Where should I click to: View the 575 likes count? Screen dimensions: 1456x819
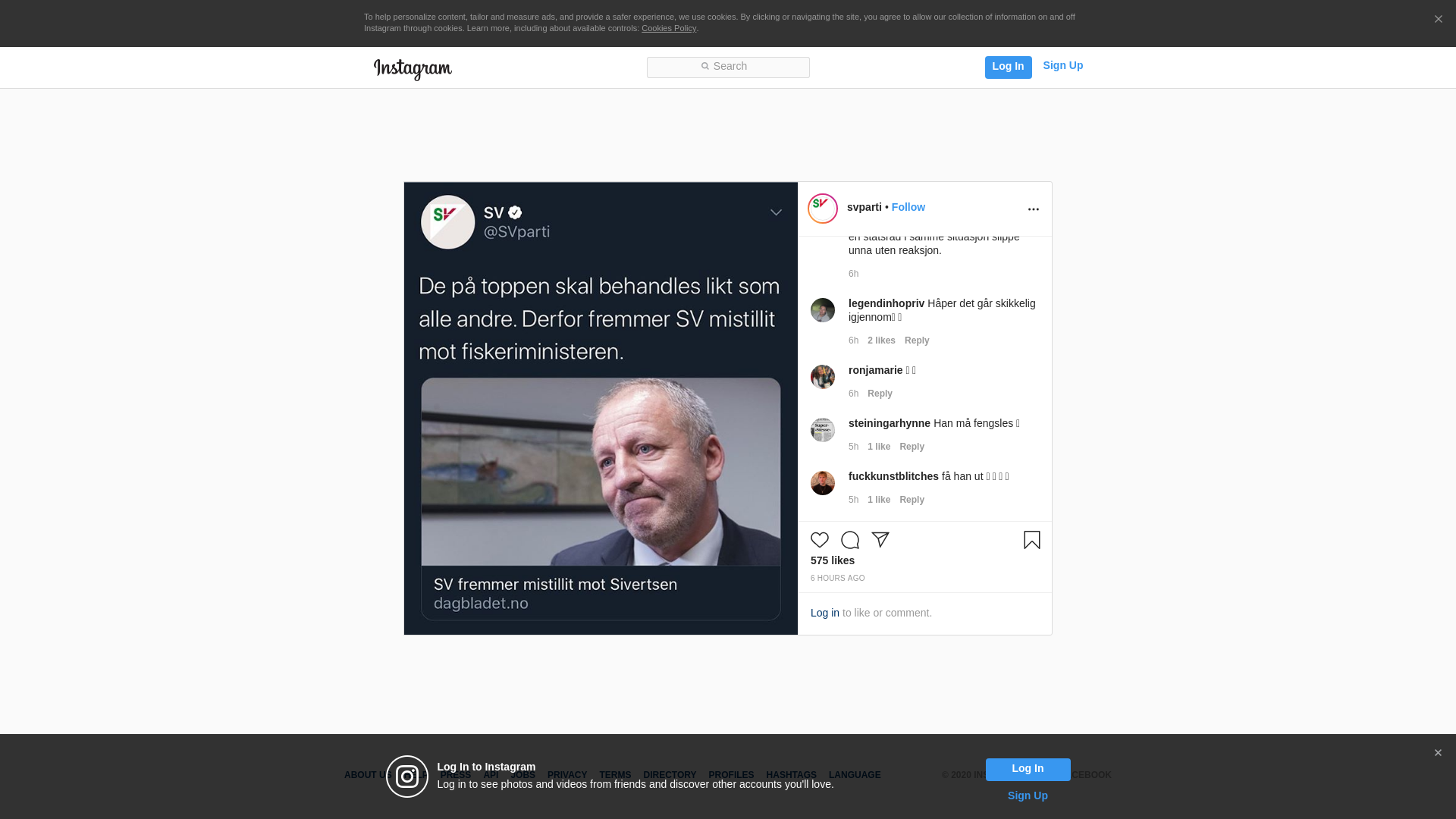pos(833,560)
